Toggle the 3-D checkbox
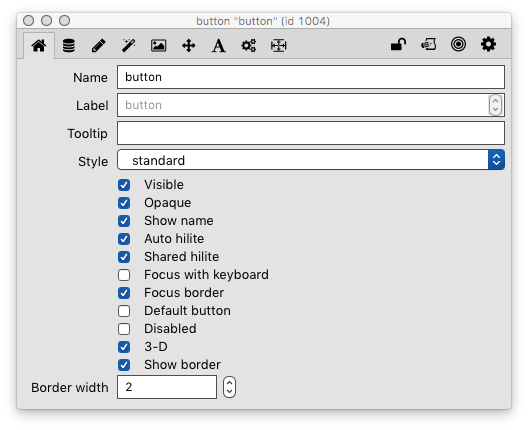 124,347
